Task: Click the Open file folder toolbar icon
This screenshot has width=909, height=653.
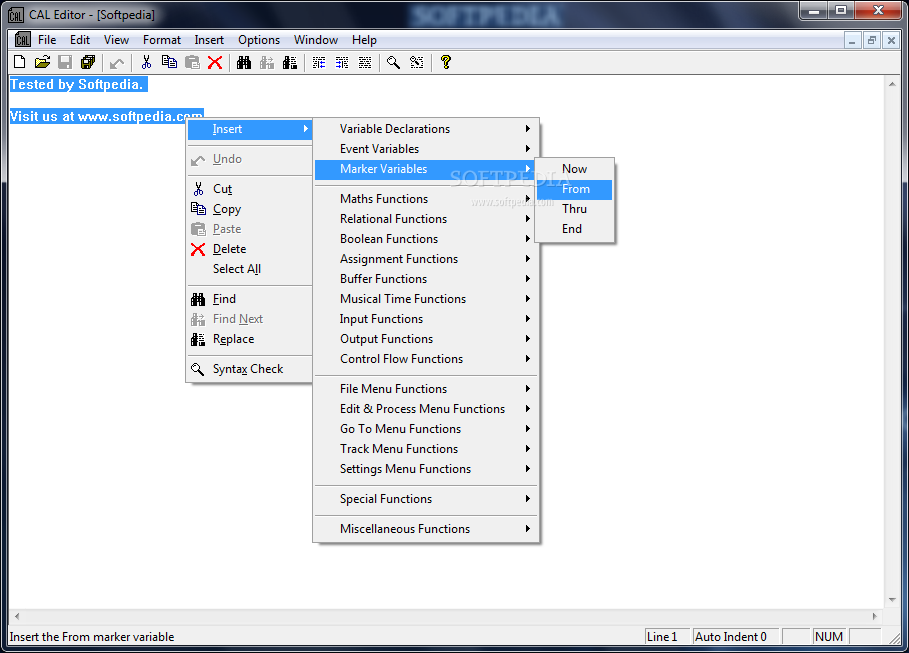Action: click(42, 62)
